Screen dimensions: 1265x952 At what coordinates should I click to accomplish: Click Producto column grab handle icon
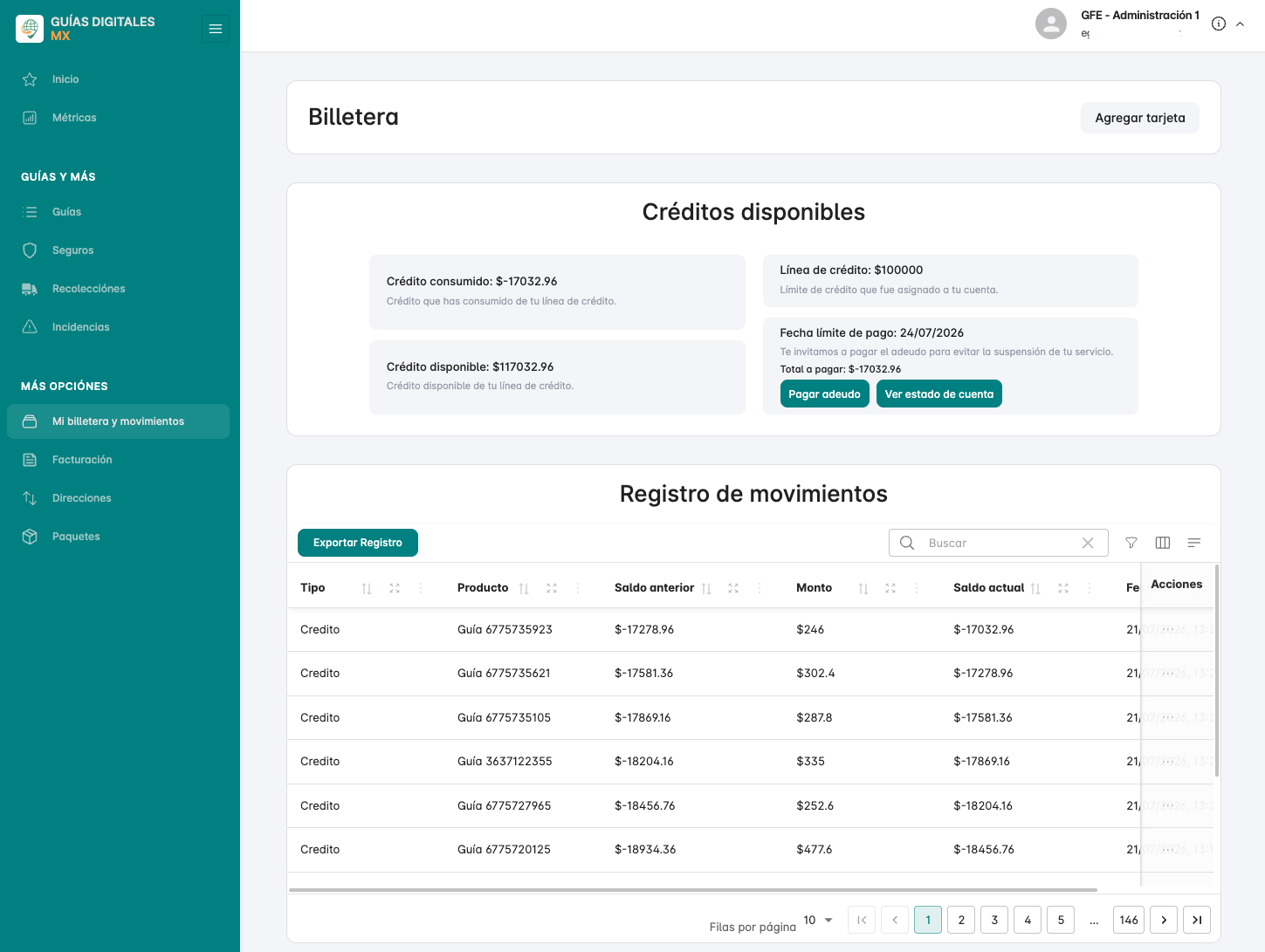pos(552,588)
